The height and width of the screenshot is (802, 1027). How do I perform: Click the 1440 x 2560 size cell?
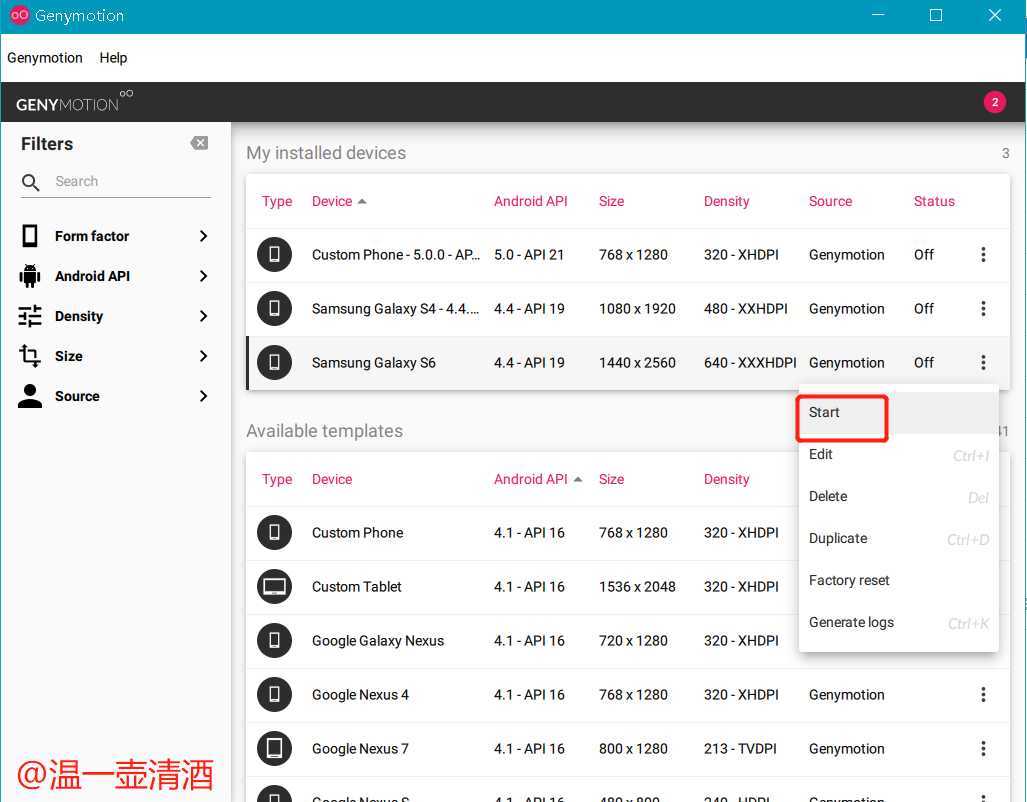[x=637, y=362]
